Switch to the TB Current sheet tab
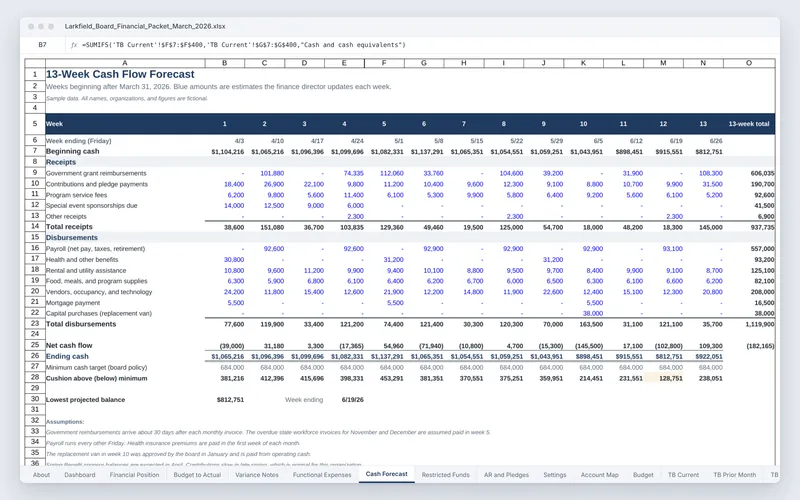This screenshot has width=800, height=500. [683, 475]
